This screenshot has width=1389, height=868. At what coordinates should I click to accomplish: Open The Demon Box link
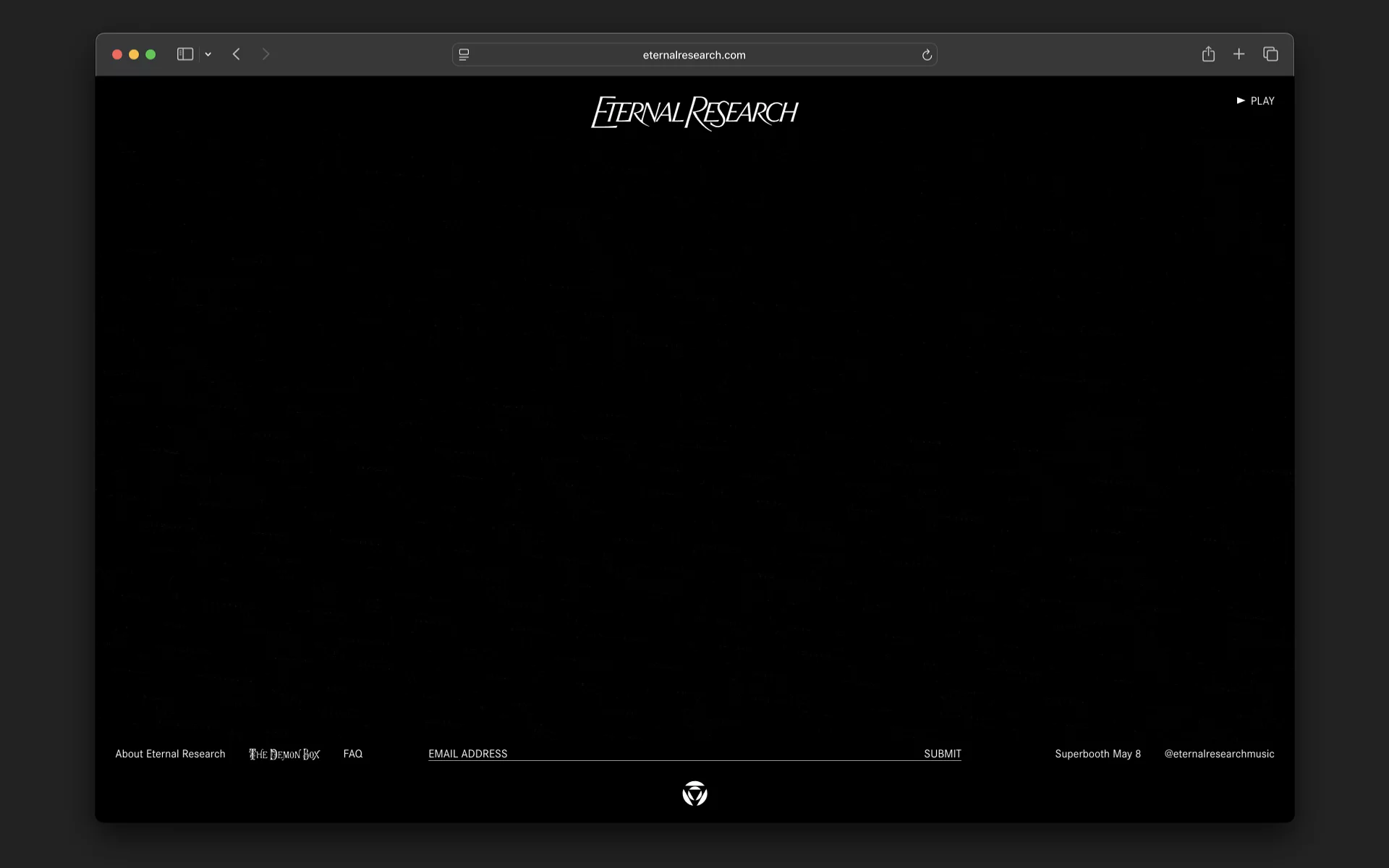[x=284, y=754]
